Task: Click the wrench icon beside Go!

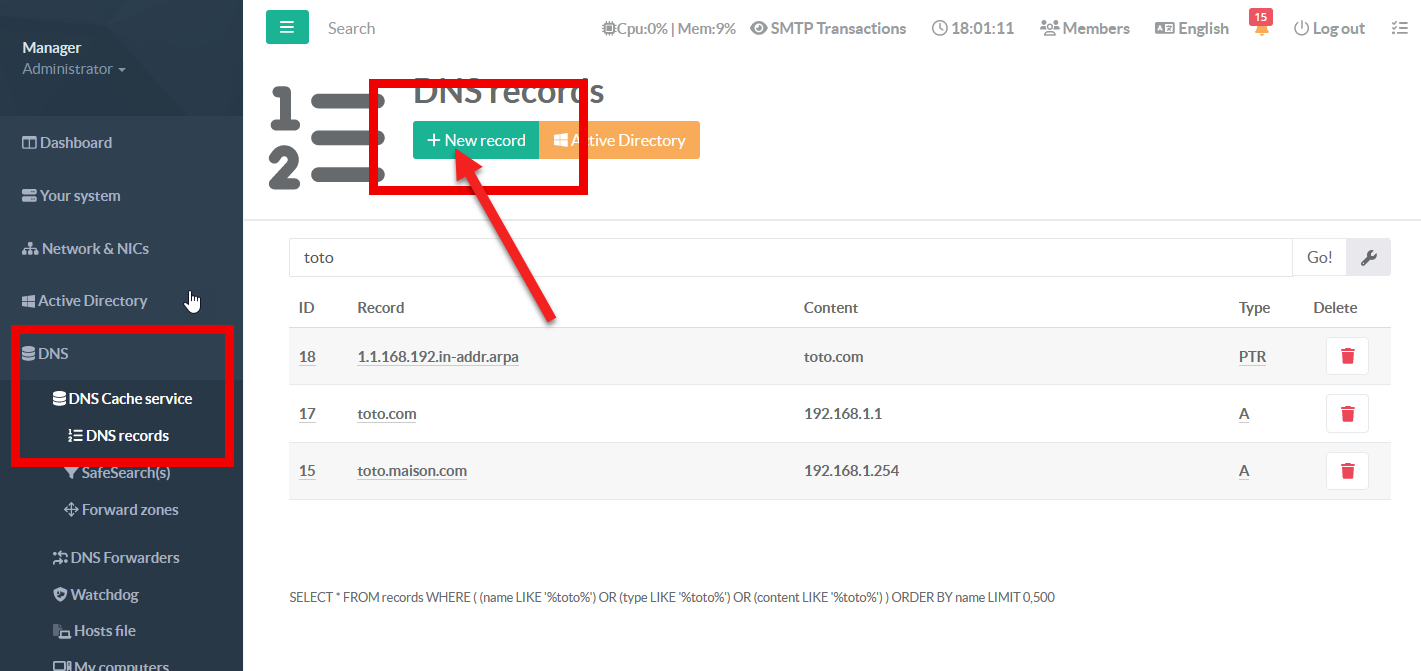Action: [1368, 258]
